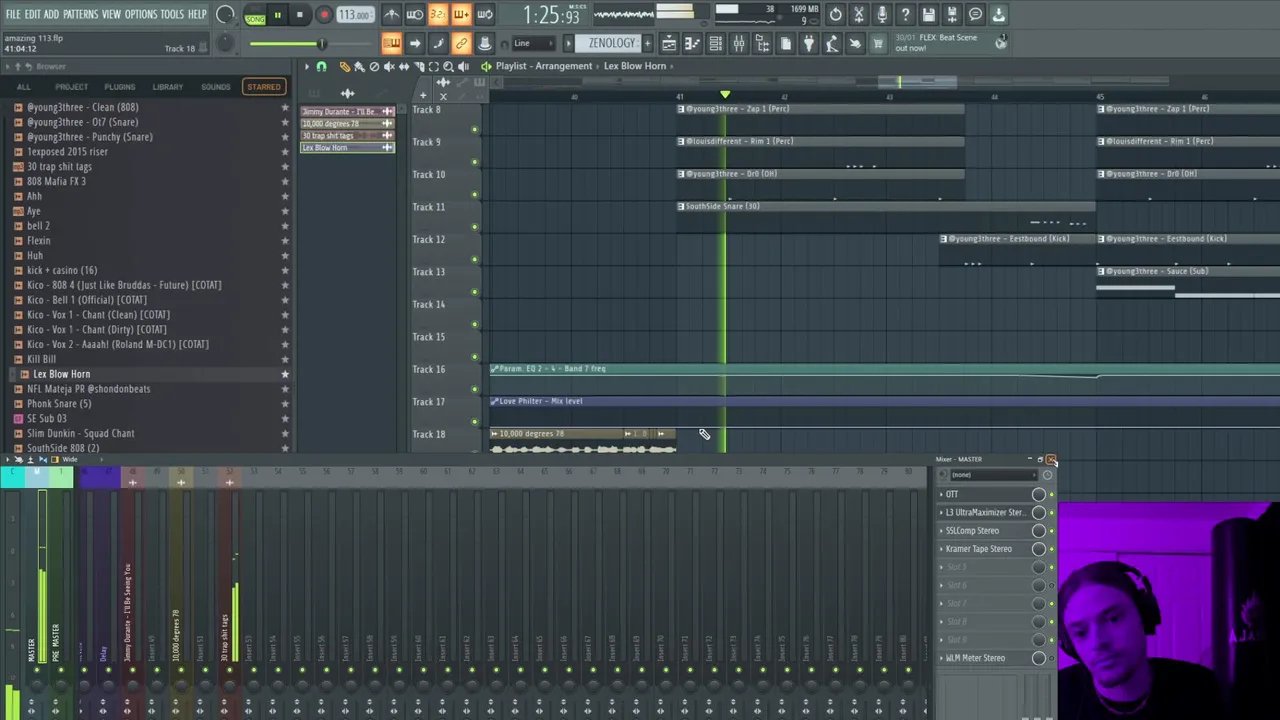Open the piano roll view icon

pos(692,43)
